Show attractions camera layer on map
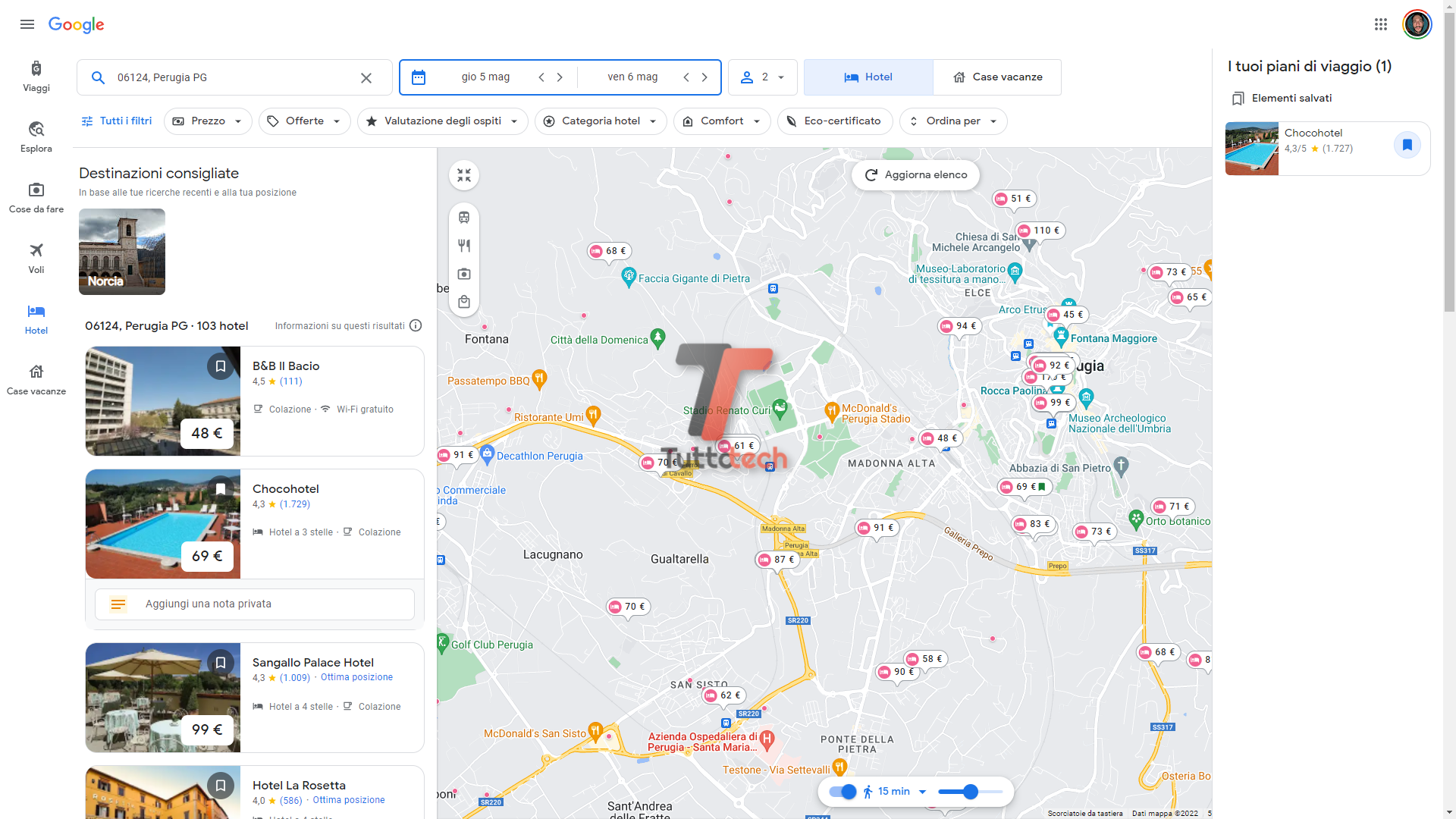Image resolution: width=1456 pixels, height=819 pixels. click(464, 274)
